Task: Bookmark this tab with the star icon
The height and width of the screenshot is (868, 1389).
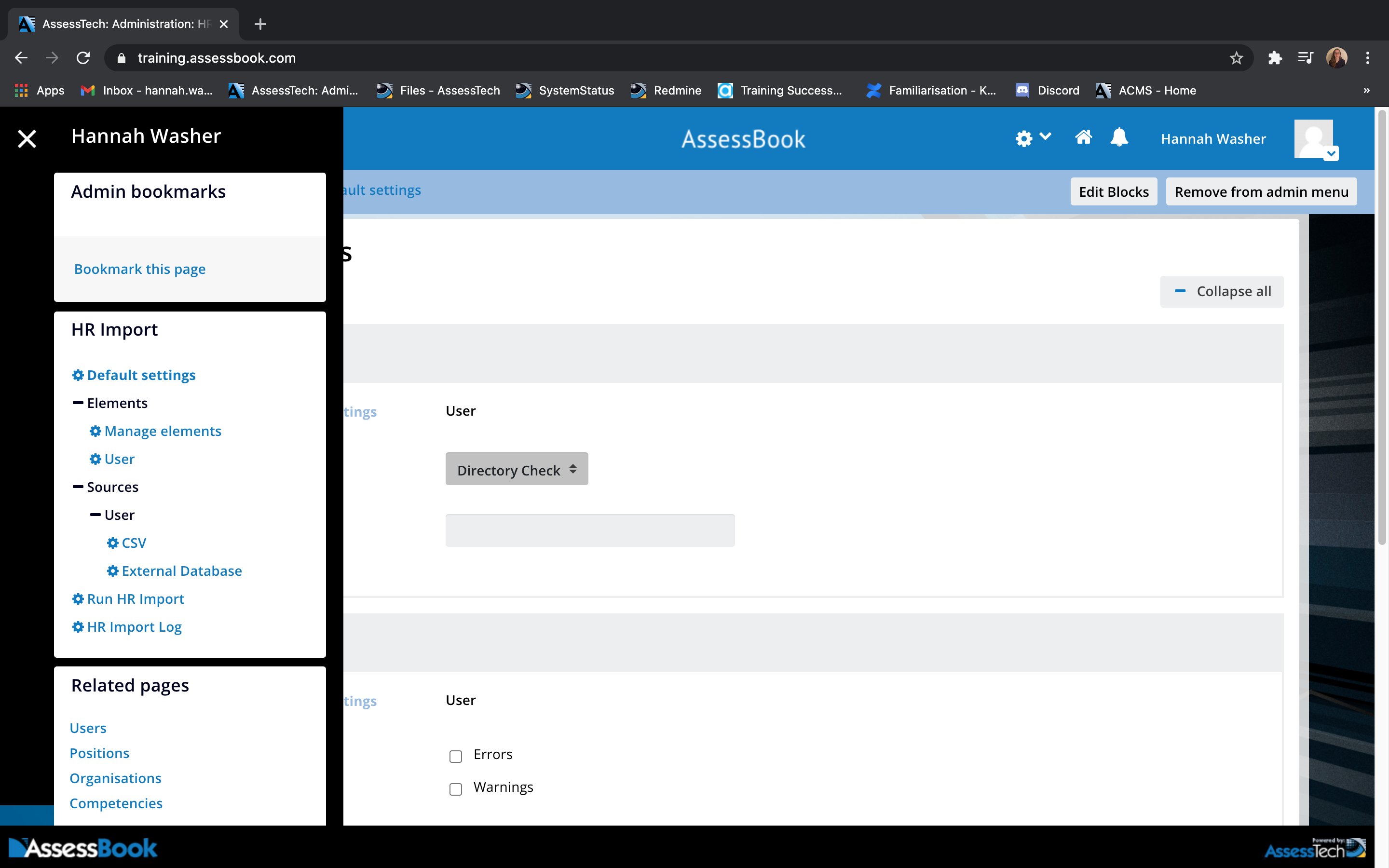Action: [x=1236, y=58]
